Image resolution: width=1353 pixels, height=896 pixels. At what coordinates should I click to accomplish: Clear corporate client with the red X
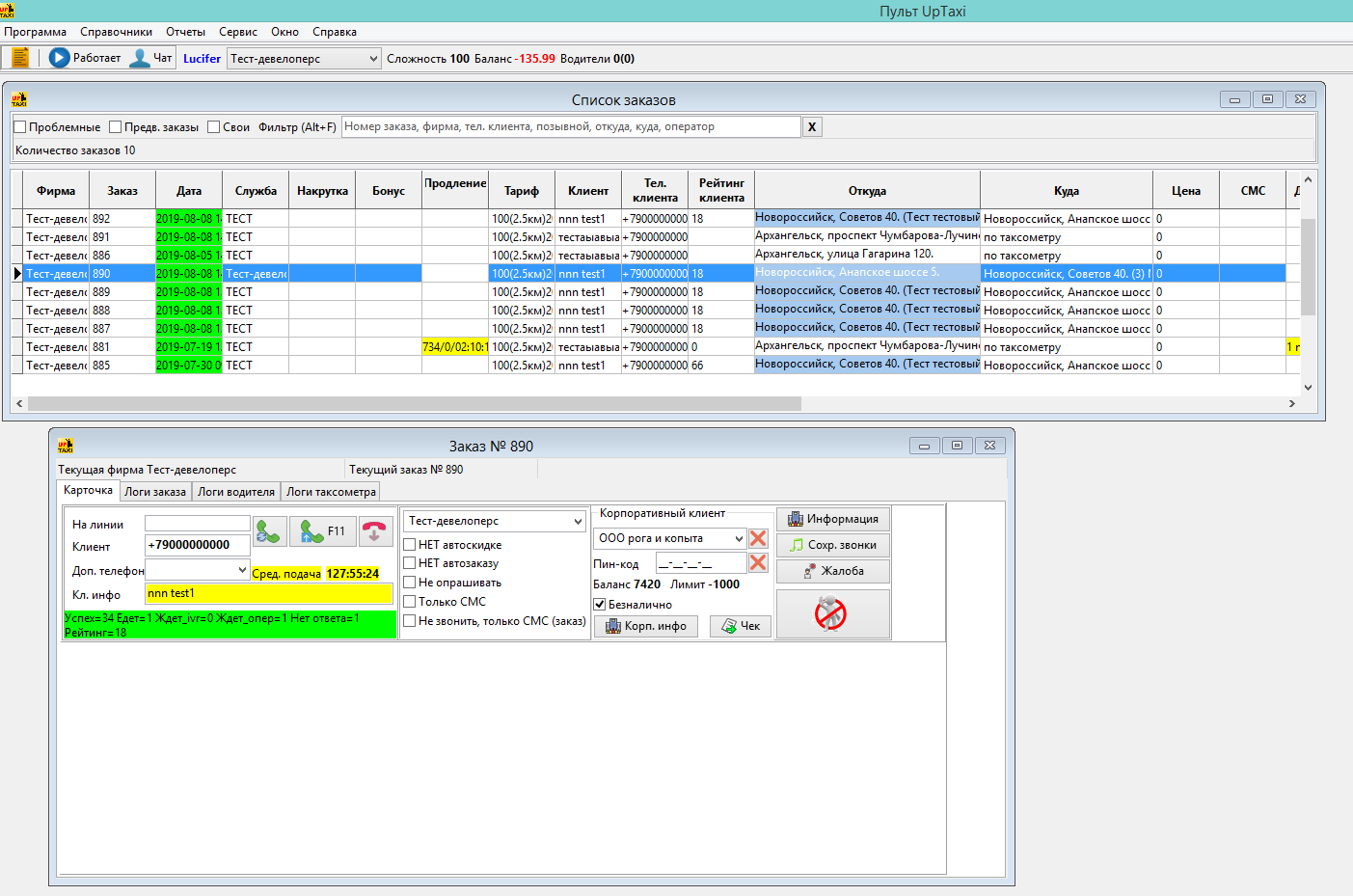point(758,538)
